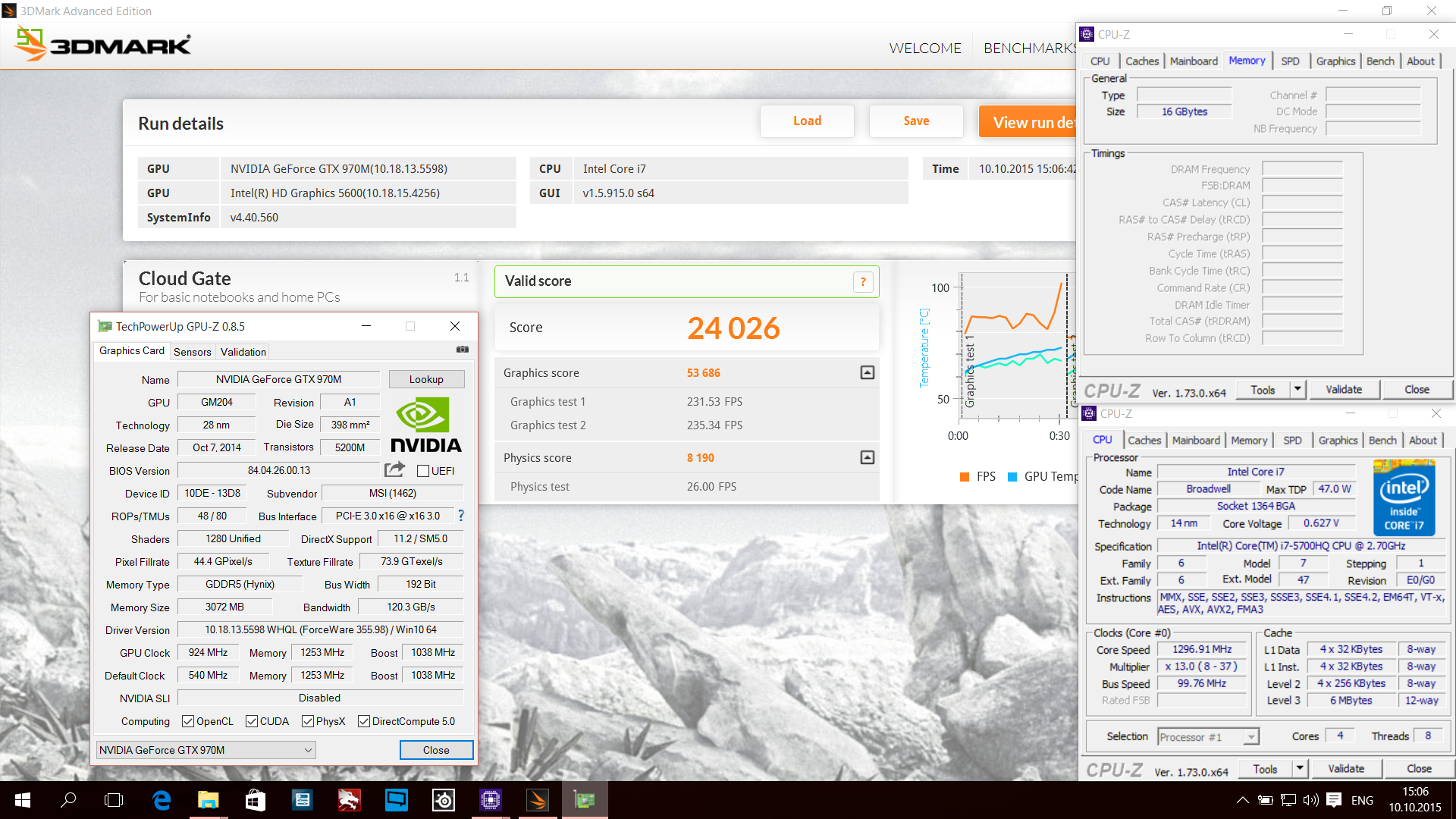Click the blue GPU Temperature legend swatch
The width and height of the screenshot is (1456, 819).
(1012, 476)
